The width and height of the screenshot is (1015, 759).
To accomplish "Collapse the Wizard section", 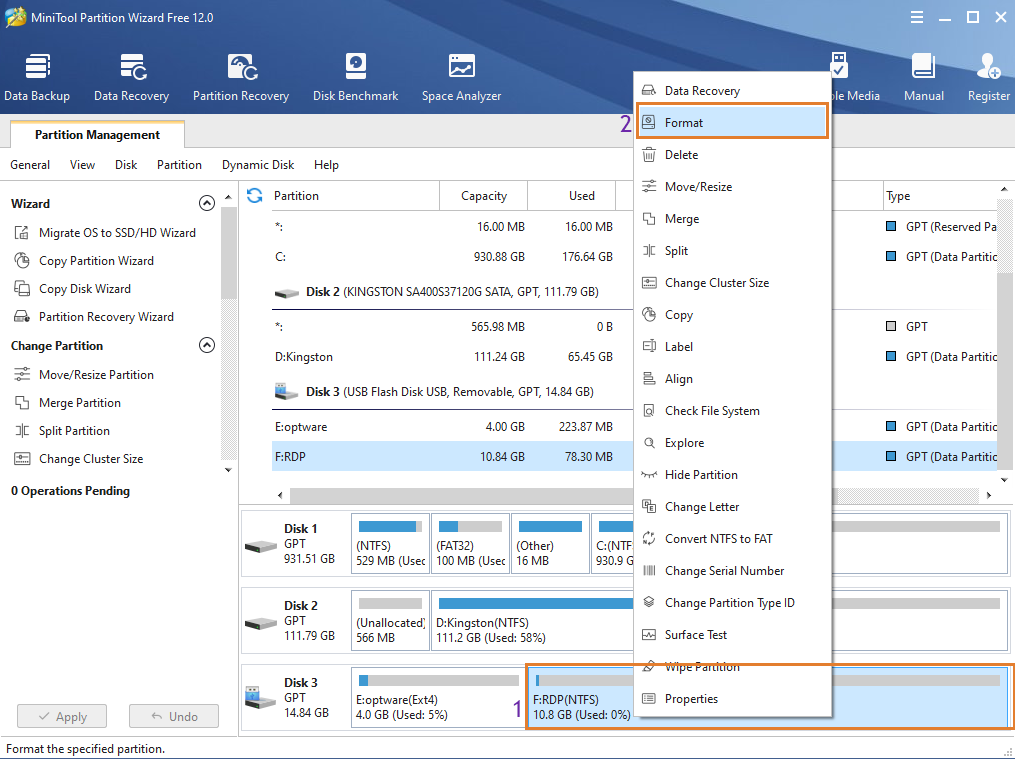I will 207,204.
